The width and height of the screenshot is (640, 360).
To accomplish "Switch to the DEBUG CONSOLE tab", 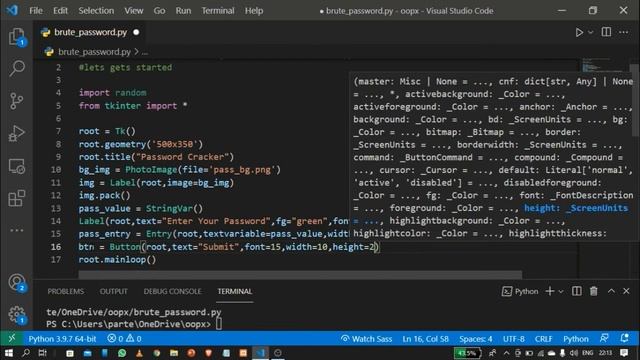I will [x=172, y=291].
